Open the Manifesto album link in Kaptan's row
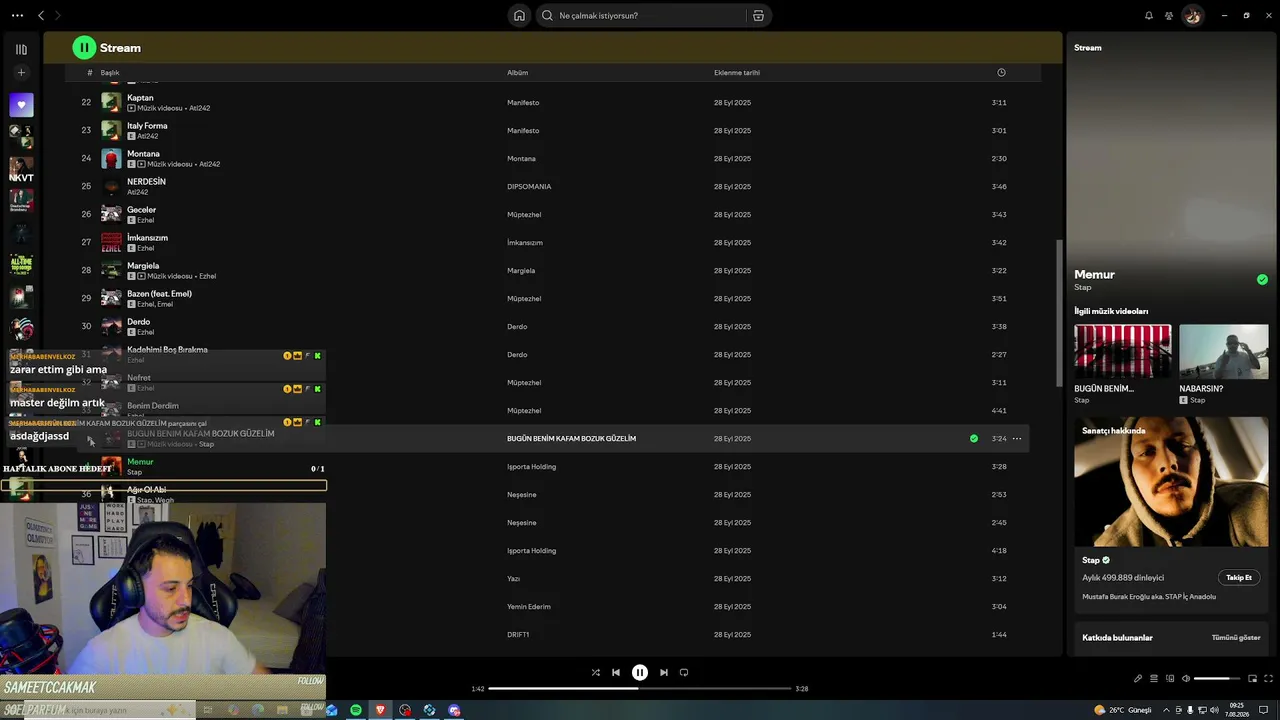This screenshot has height=720, width=1280. tap(523, 103)
